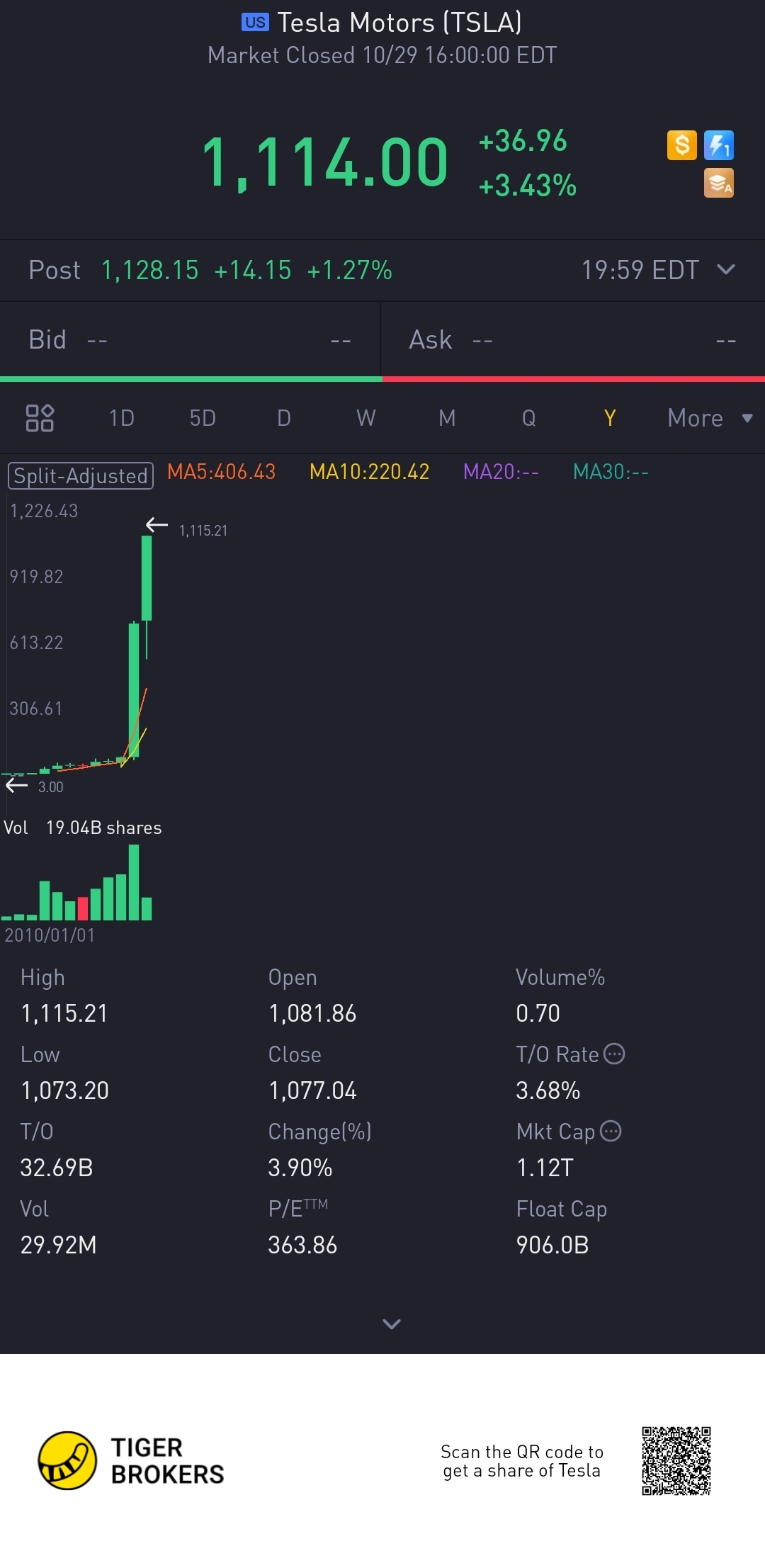Tap the MA30 indicator label
Image resolution: width=765 pixels, height=1568 pixels.
pyautogui.click(x=611, y=472)
